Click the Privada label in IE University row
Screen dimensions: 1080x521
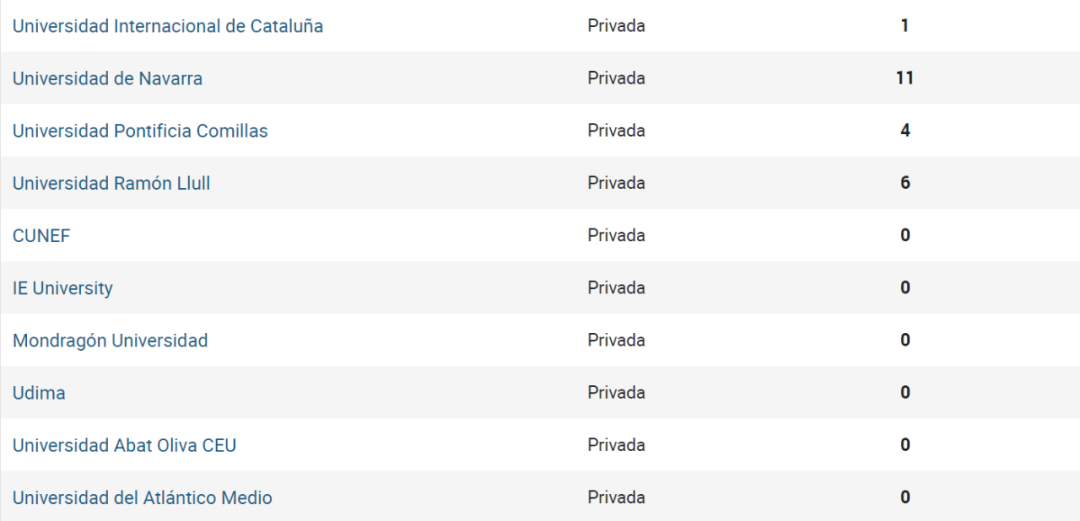(x=616, y=288)
